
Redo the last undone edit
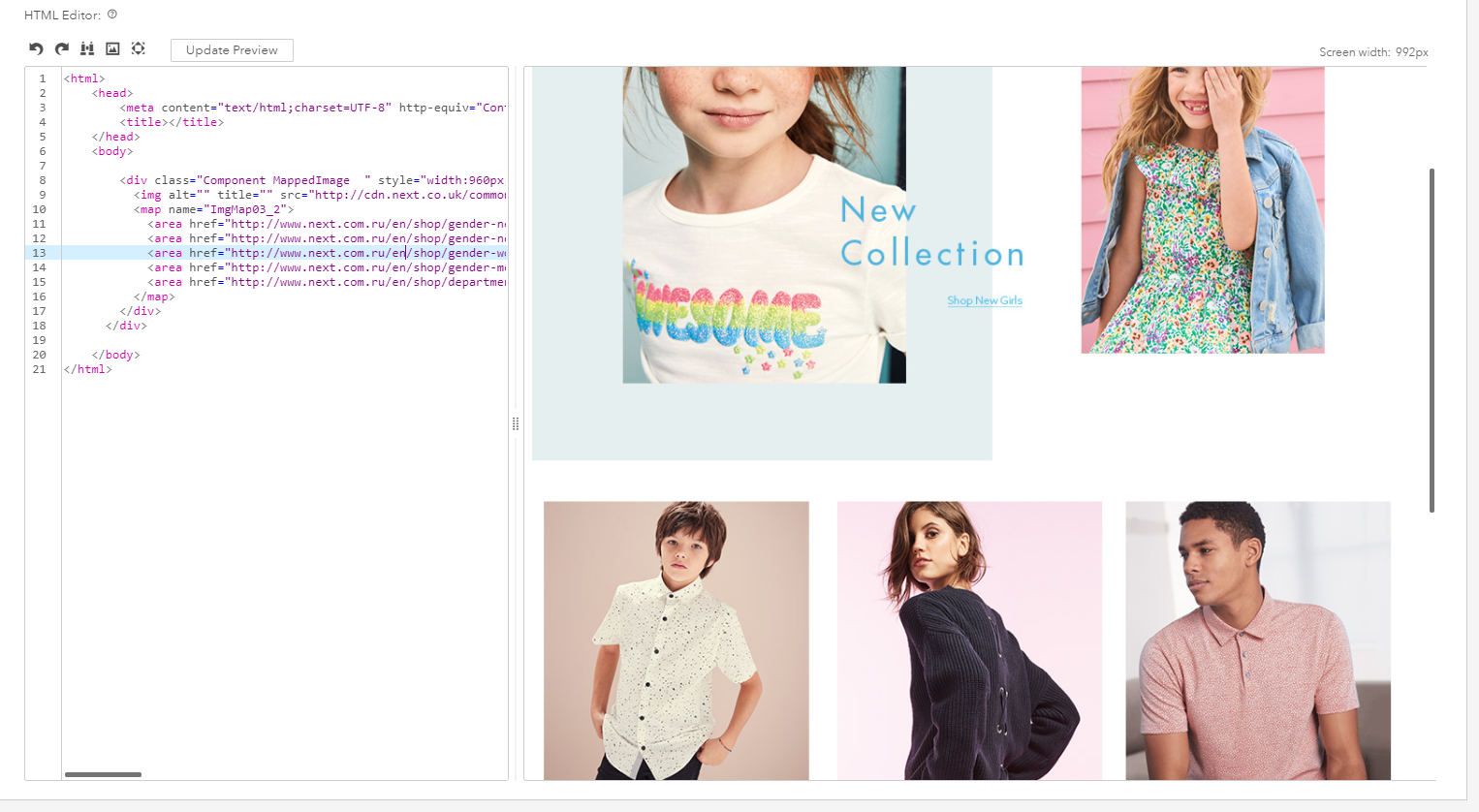[x=62, y=48]
